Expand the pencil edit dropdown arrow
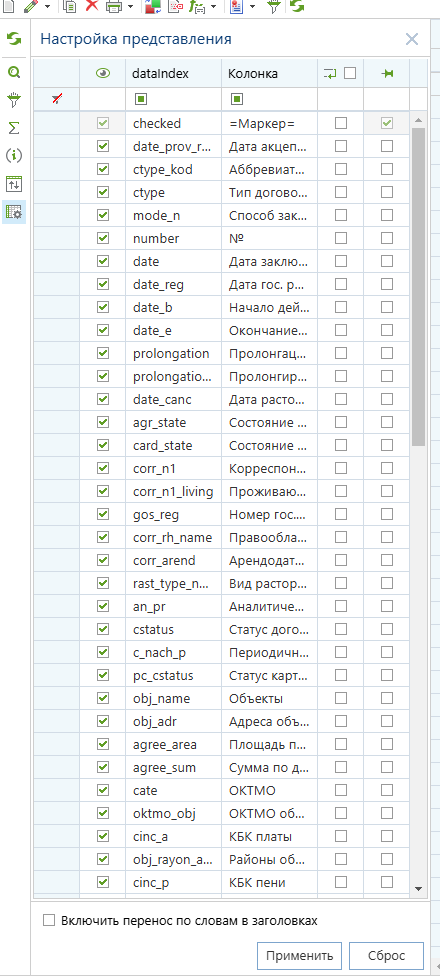 coord(47,6)
